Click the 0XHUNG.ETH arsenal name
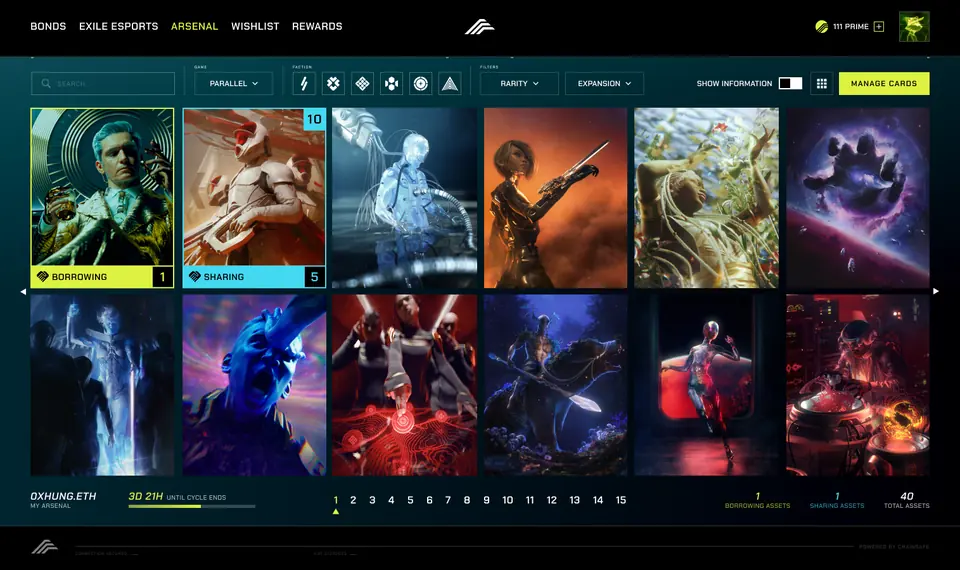Image resolution: width=960 pixels, height=570 pixels. point(63,496)
